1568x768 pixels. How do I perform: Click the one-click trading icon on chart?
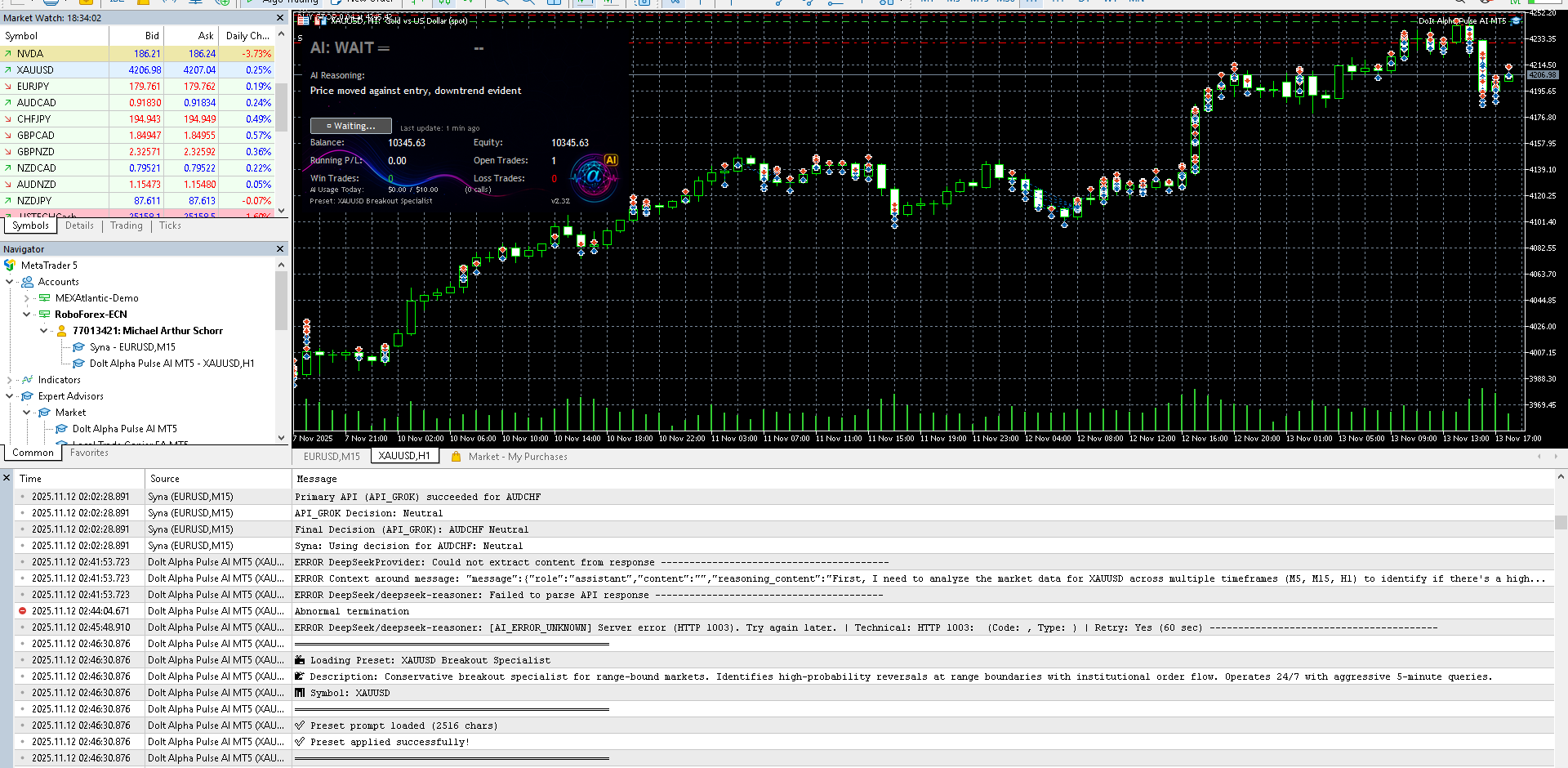pyautogui.click(x=320, y=21)
